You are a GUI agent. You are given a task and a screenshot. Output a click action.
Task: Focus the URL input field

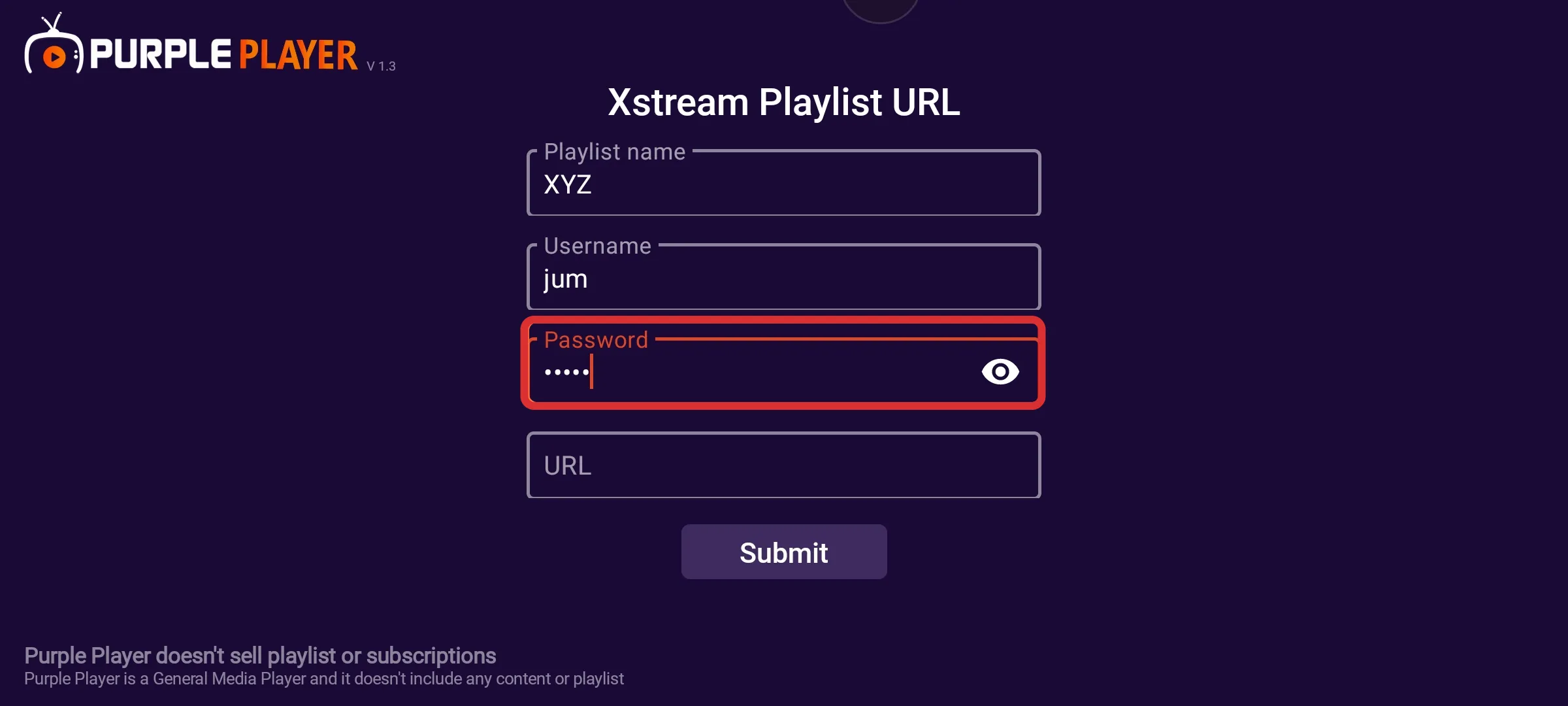784,465
